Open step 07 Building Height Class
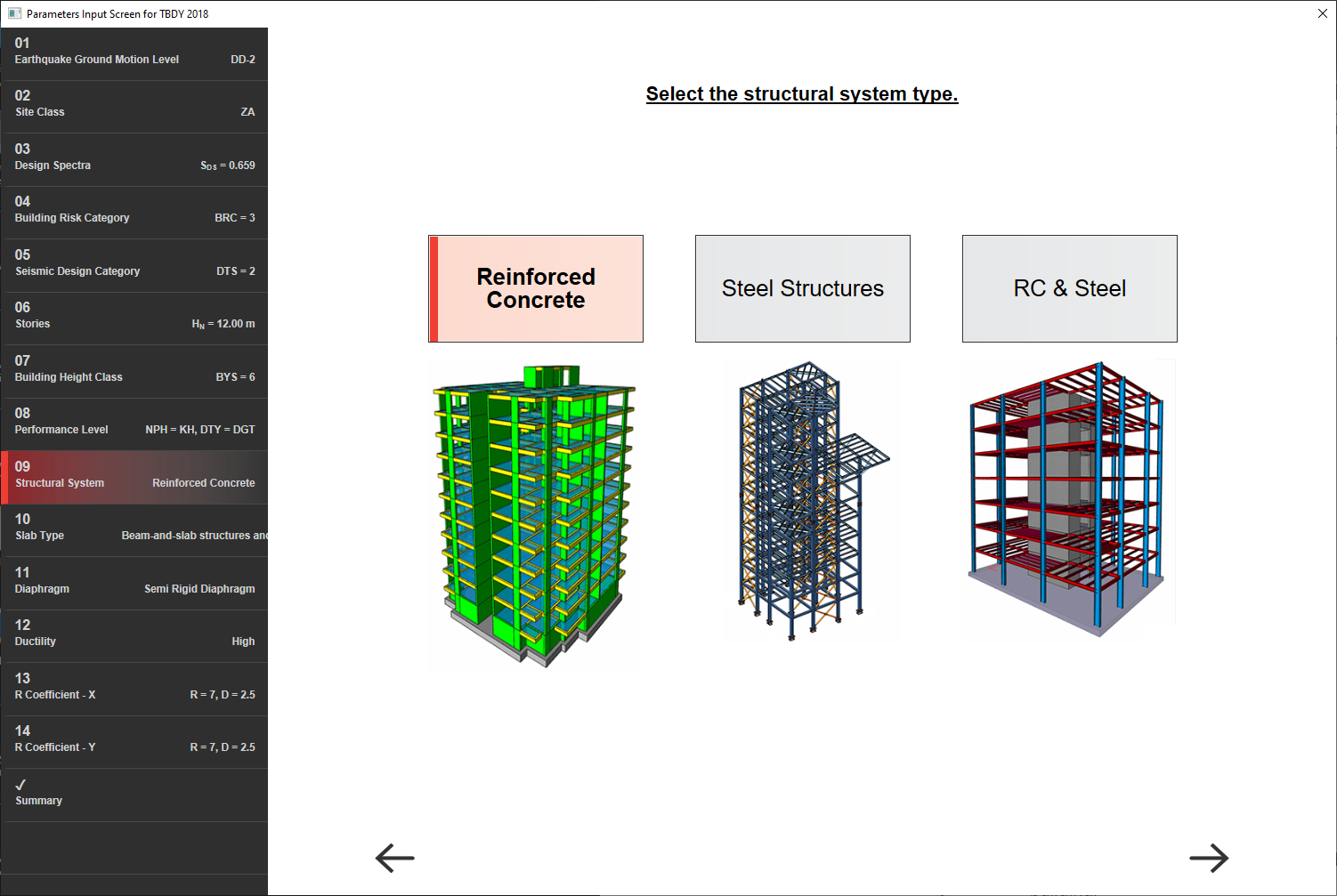This screenshot has width=1337, height=896. point(134,369)
